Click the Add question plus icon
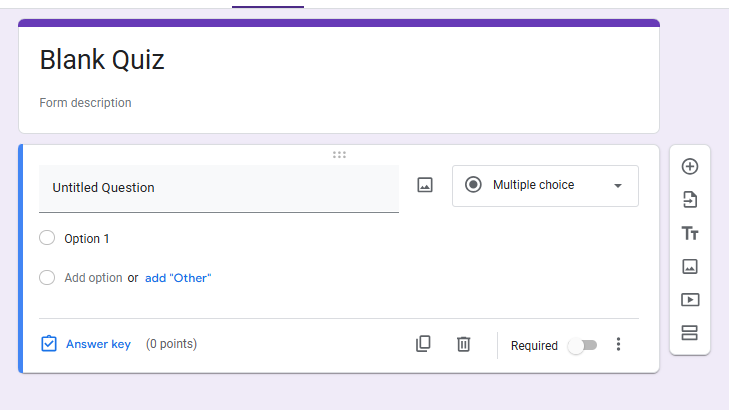The image size is (729, 410). tap(689, 167)
